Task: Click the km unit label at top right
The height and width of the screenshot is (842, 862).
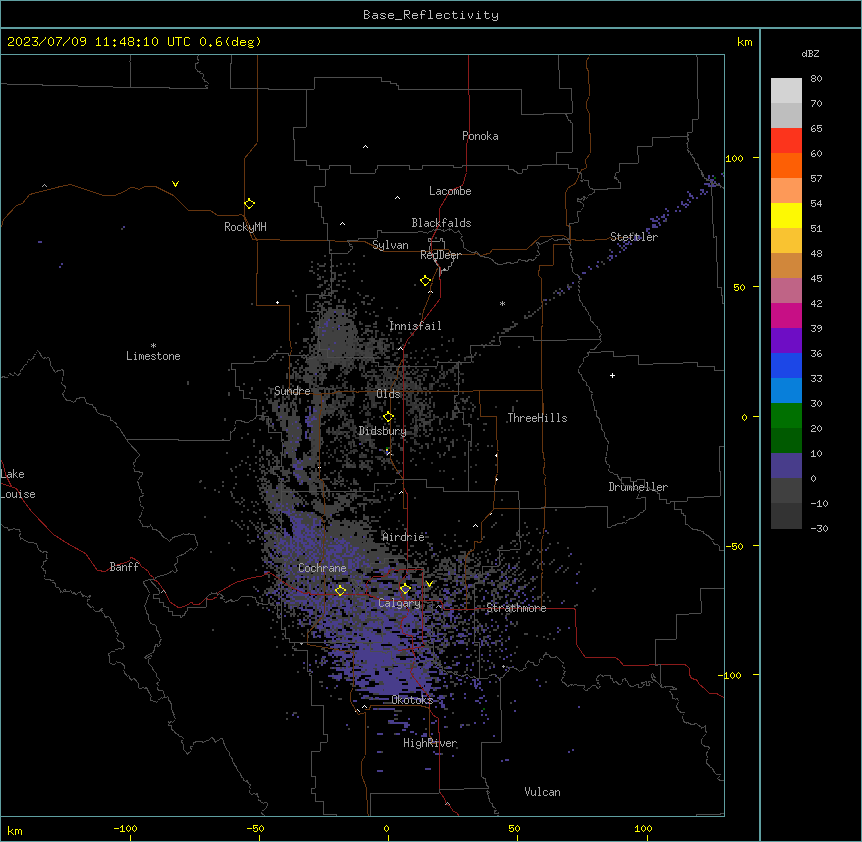Action: [x=744, y=42]
